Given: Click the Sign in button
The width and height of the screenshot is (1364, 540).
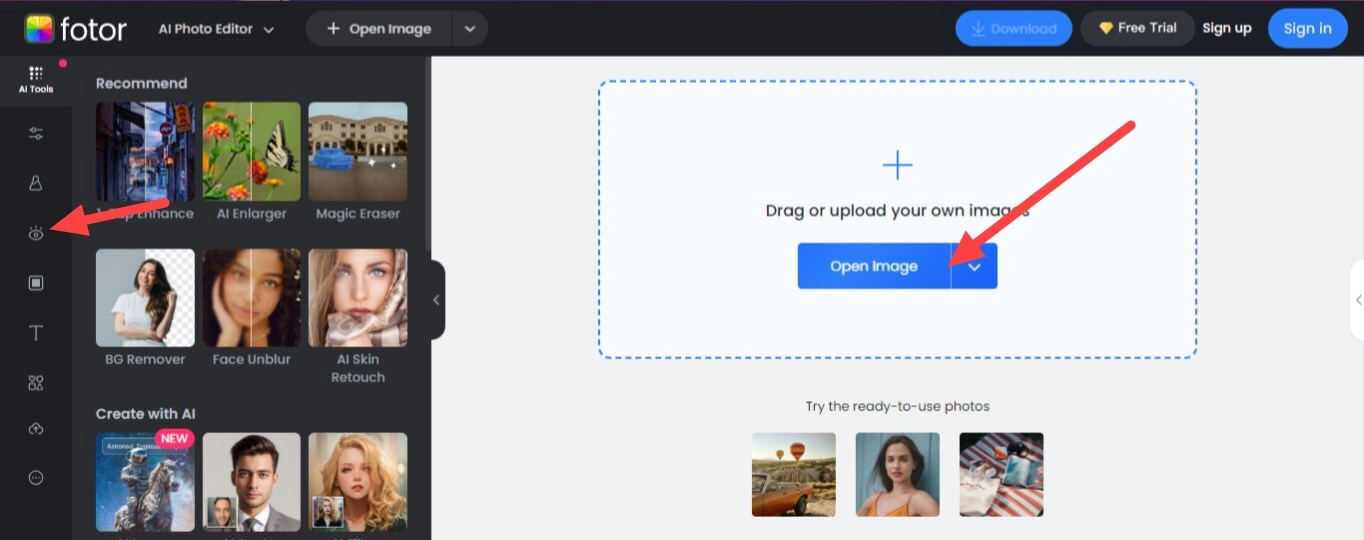Looking at the screenshot, I should click(x=1307, y=29).
